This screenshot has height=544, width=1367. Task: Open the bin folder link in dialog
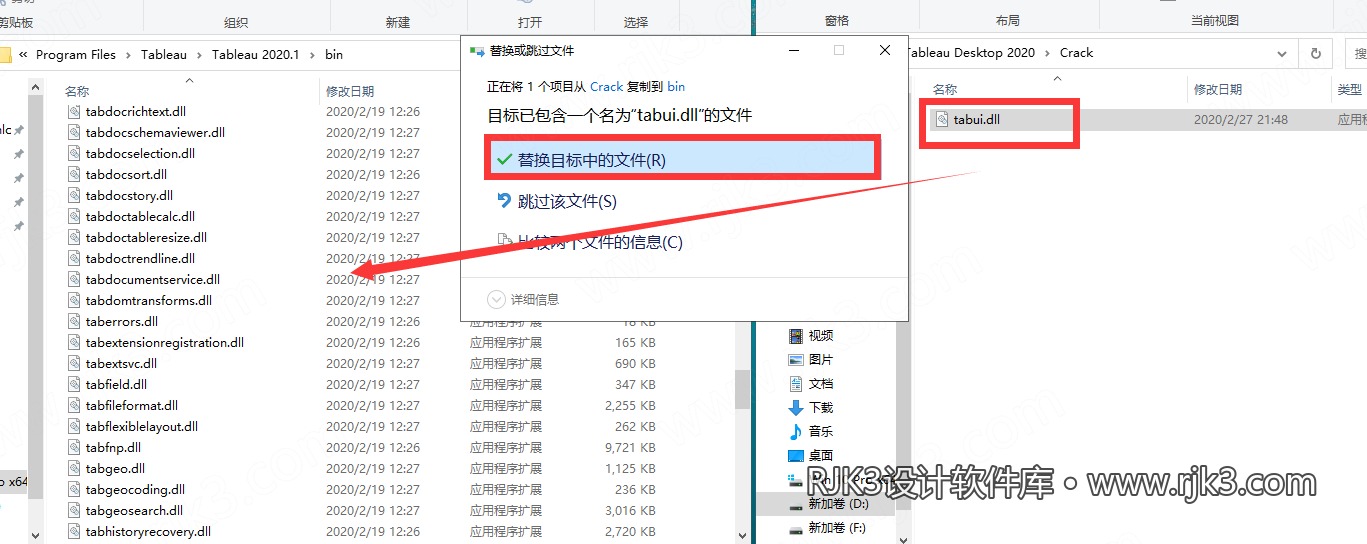click(676, 87)
